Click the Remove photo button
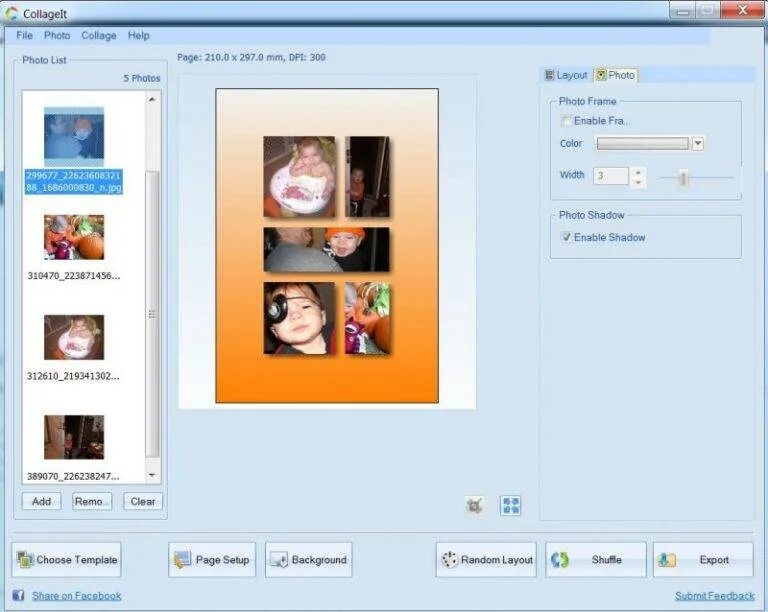Image resolution: width=768 pixels, height=612 pixels. click(92, 501)
